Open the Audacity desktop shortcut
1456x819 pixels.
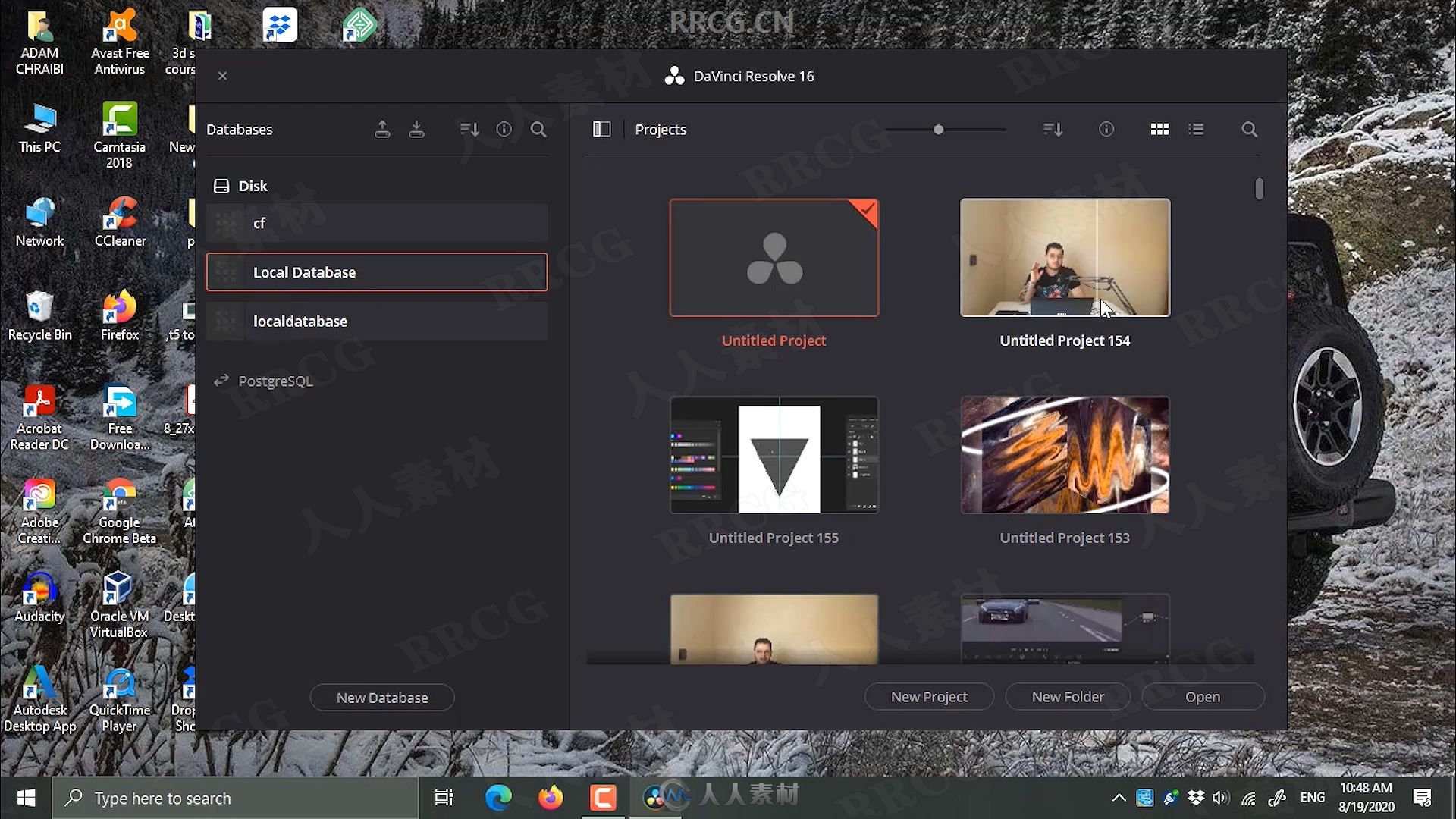[x=39, y=598]
